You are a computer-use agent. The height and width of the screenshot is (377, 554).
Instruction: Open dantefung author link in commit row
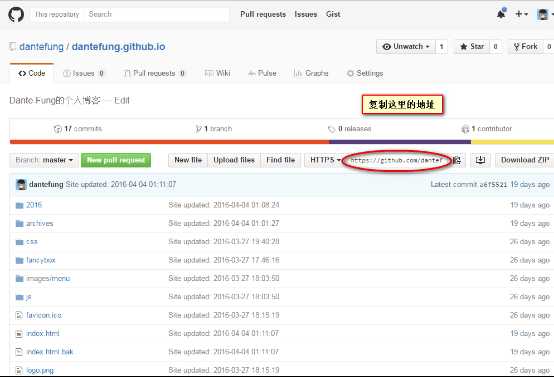46,184
